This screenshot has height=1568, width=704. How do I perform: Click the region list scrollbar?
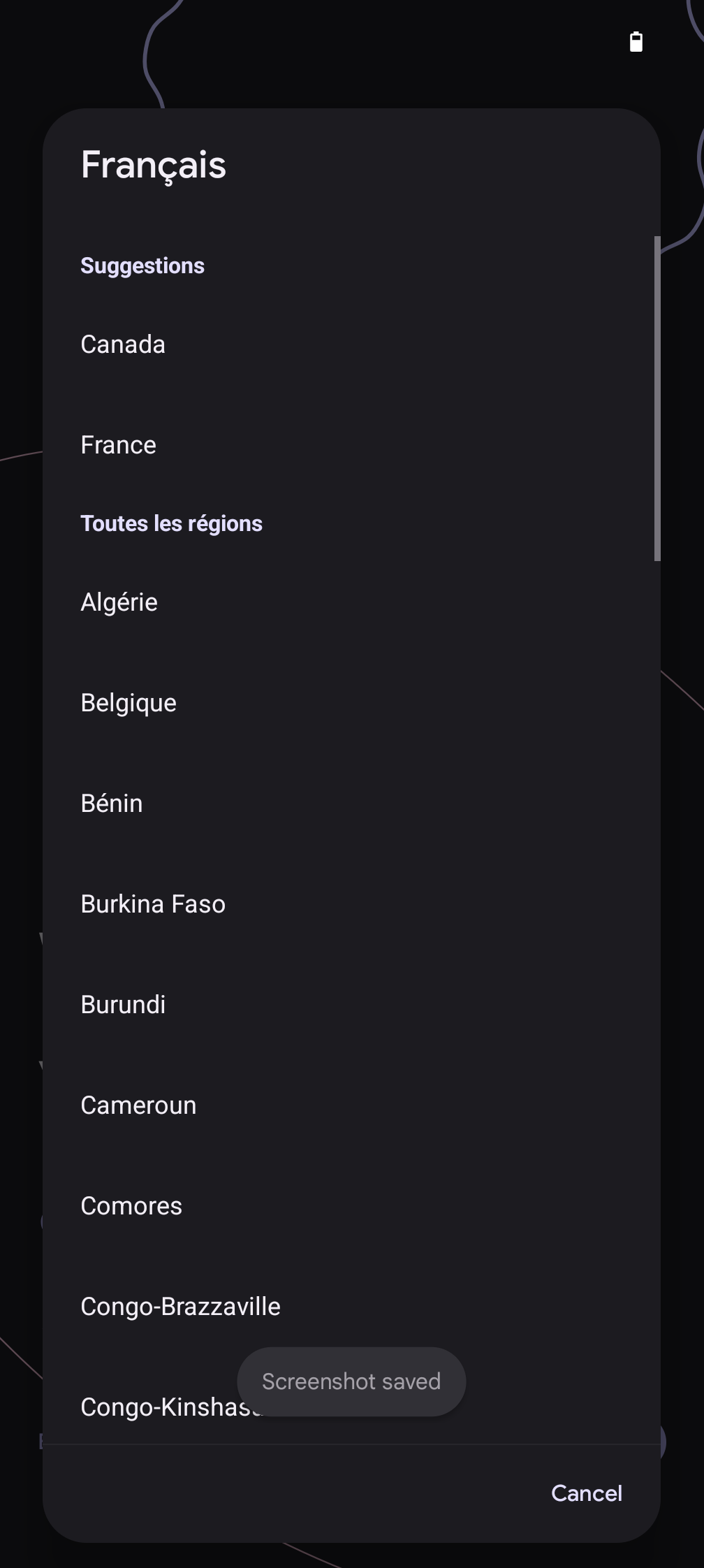tap(657, 398)
